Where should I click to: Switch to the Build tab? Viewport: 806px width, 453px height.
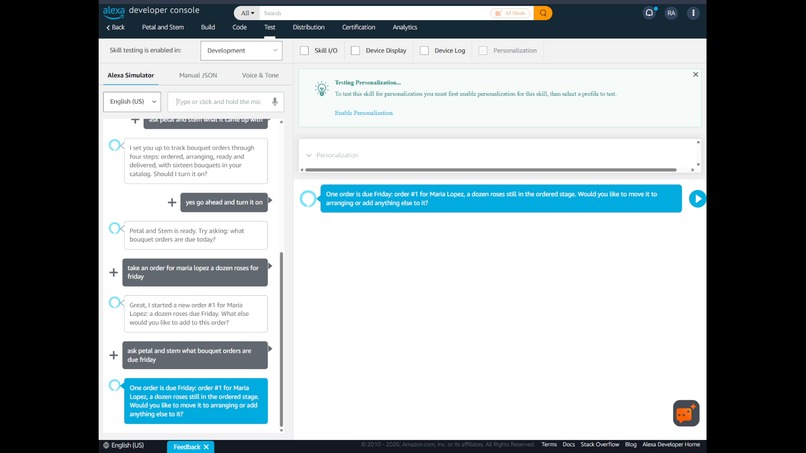coord(208,27)
